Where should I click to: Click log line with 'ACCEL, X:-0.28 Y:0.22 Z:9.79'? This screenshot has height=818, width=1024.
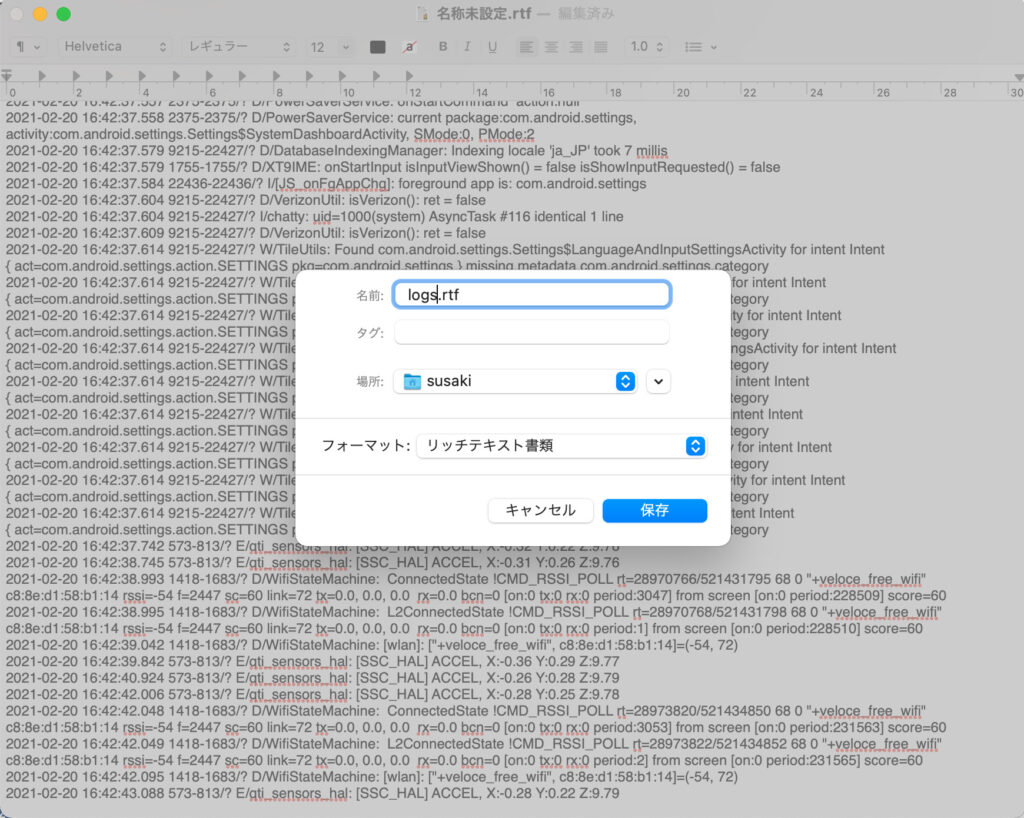[312, 794]
